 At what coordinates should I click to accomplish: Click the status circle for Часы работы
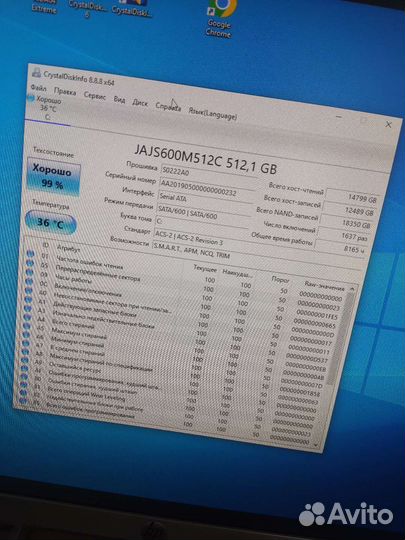point(30,272)
